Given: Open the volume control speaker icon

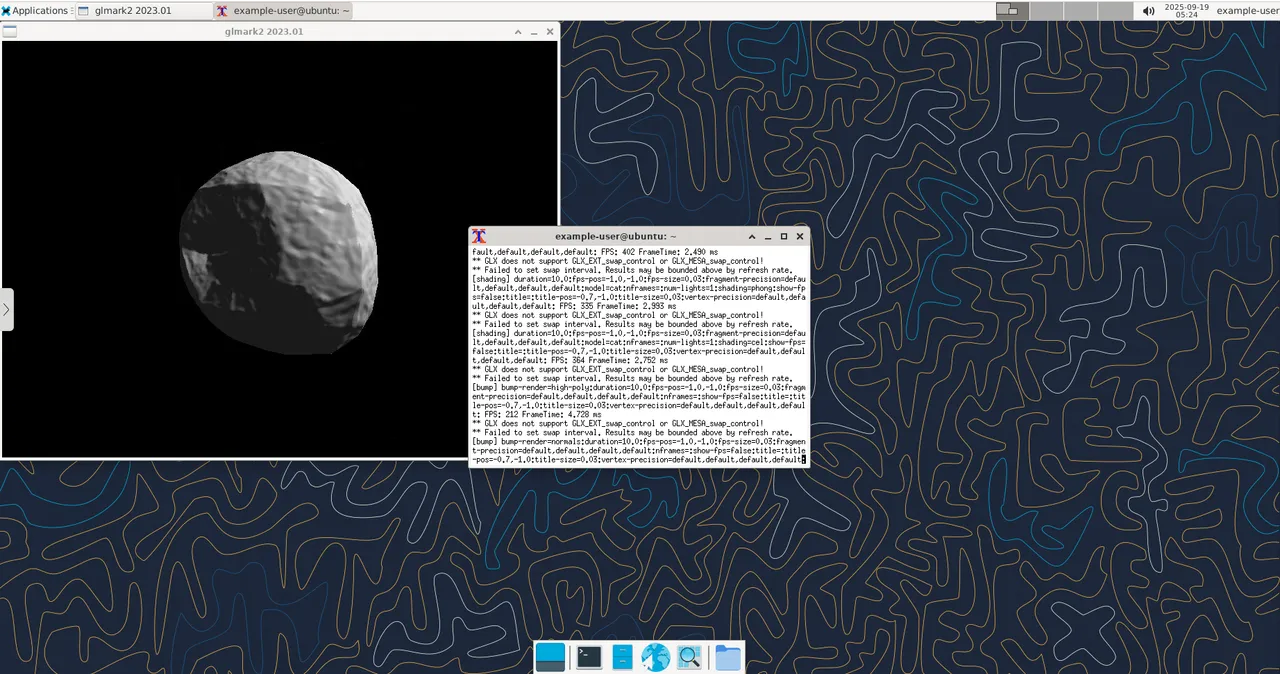Looking at the screenshot, I should 1149,10.
